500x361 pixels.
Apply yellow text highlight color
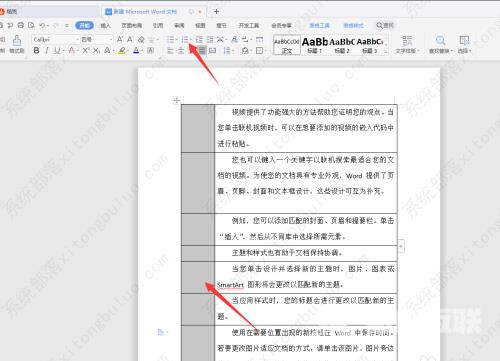pyautogui.click(x=122, y=50)
